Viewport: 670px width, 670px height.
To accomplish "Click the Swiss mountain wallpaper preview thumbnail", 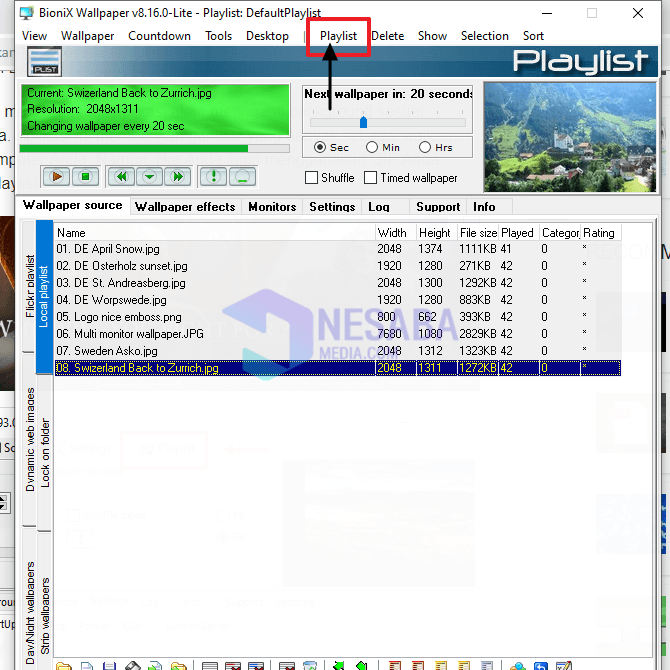I will pos(570,137).
